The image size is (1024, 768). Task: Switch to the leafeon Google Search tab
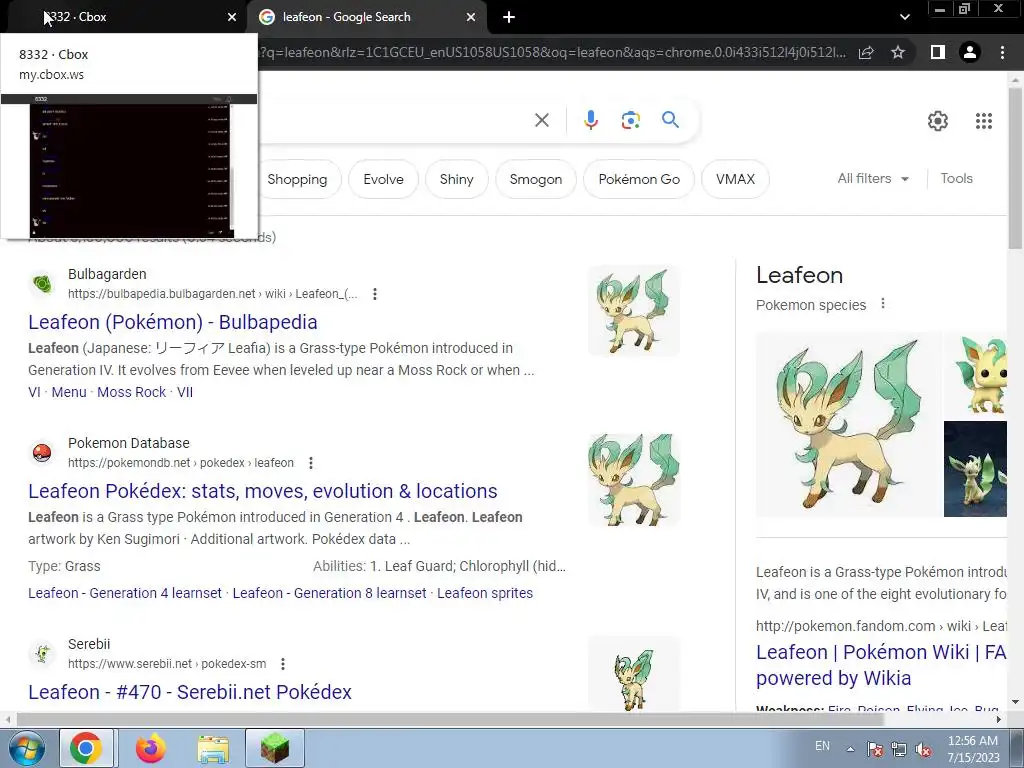point(366,17)
